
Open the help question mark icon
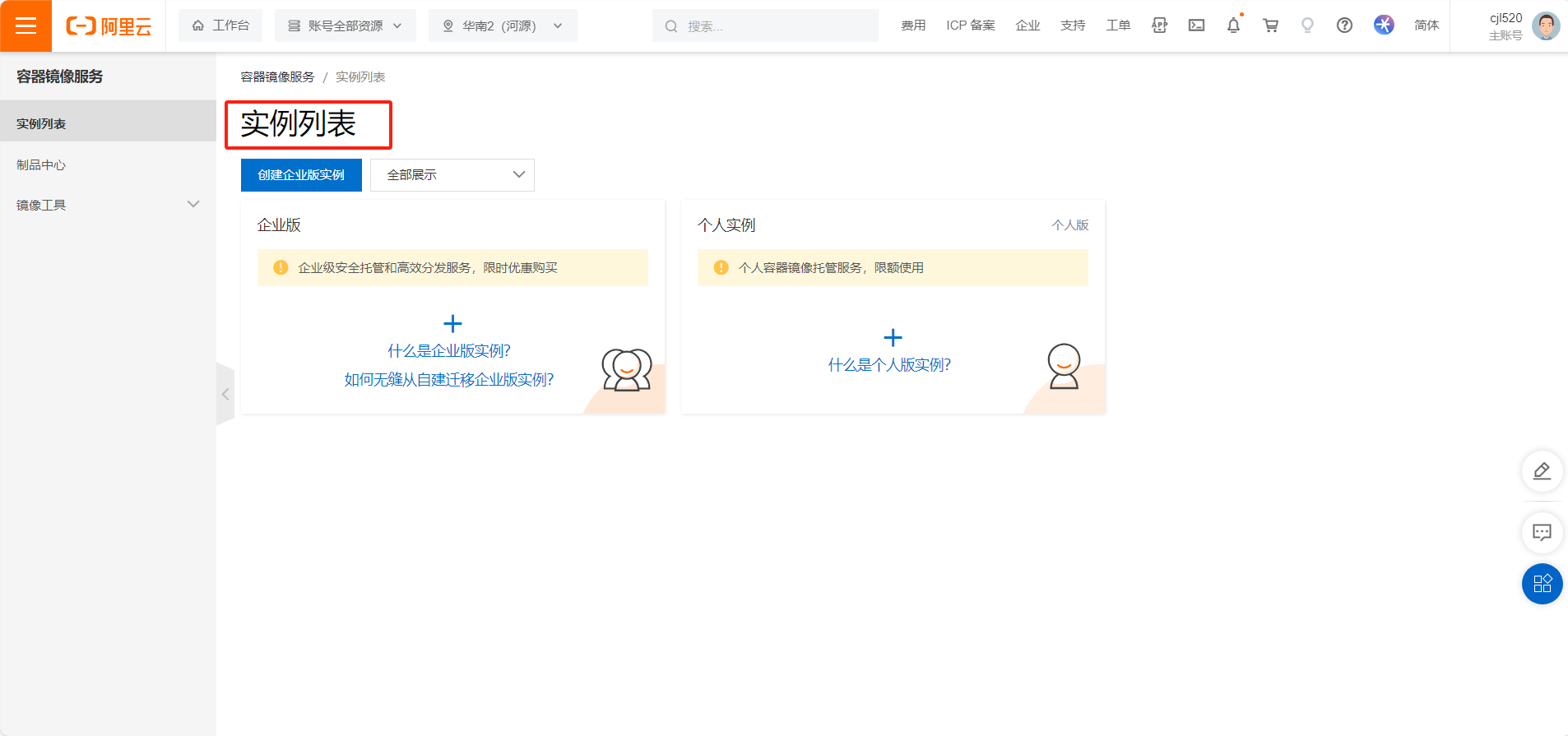coord(1344,25)
